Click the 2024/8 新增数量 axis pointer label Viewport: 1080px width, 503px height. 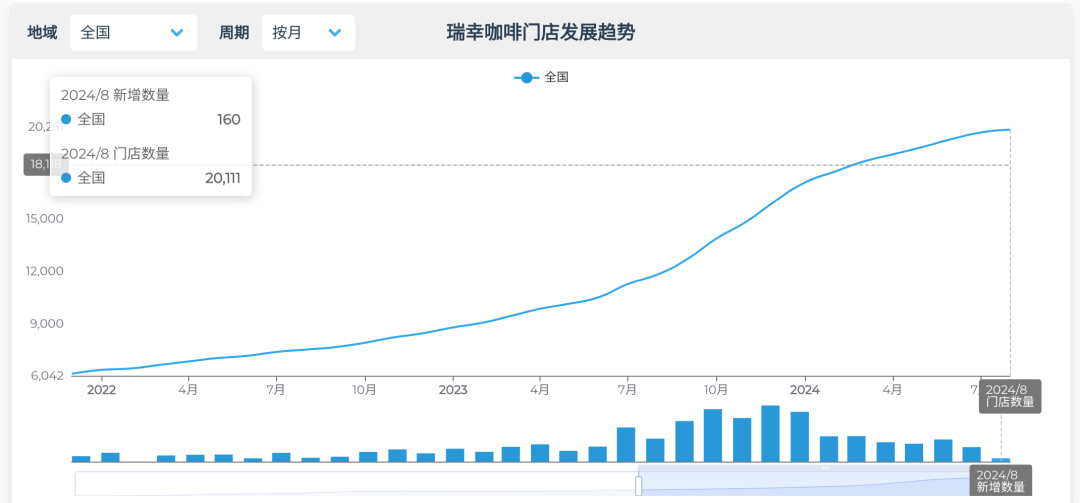(1001, 481)
